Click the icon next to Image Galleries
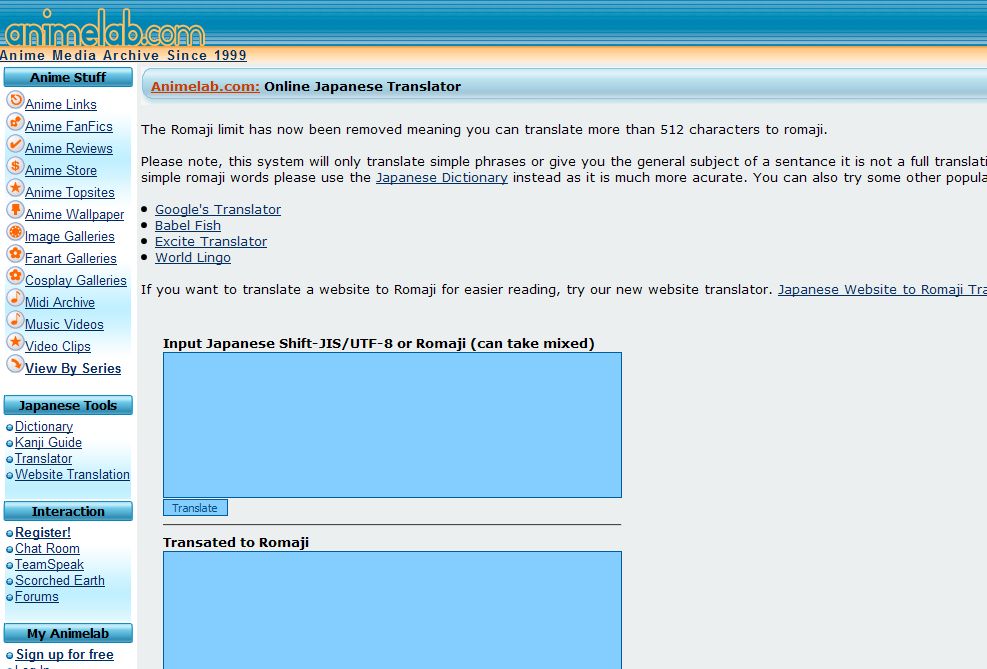 pyautogui.click(x=15, y=232)
